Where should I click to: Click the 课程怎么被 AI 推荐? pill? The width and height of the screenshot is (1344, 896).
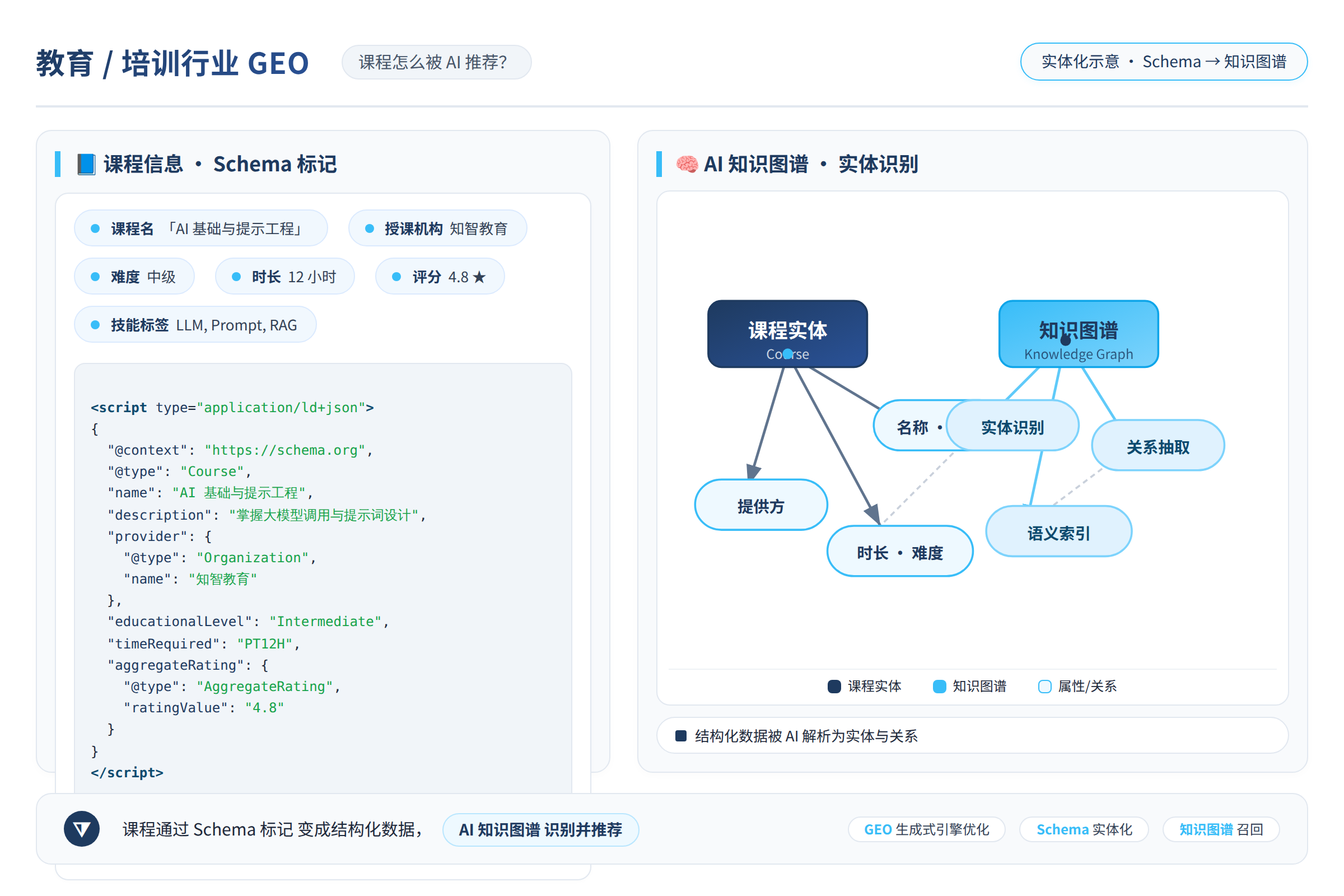[x=437, y=62]
